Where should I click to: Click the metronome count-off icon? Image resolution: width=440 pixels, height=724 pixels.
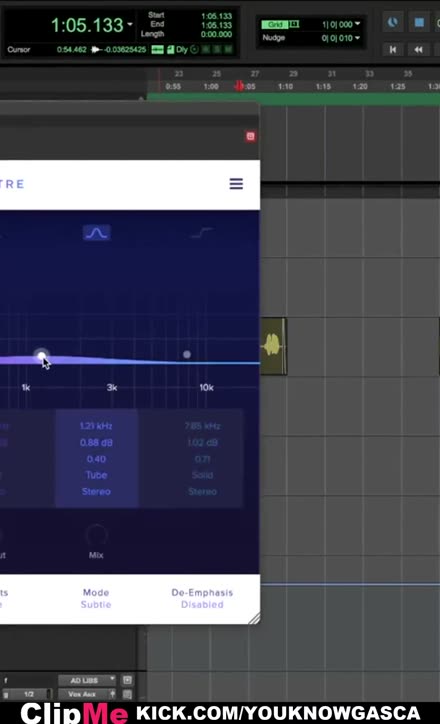tap(392, 23)
